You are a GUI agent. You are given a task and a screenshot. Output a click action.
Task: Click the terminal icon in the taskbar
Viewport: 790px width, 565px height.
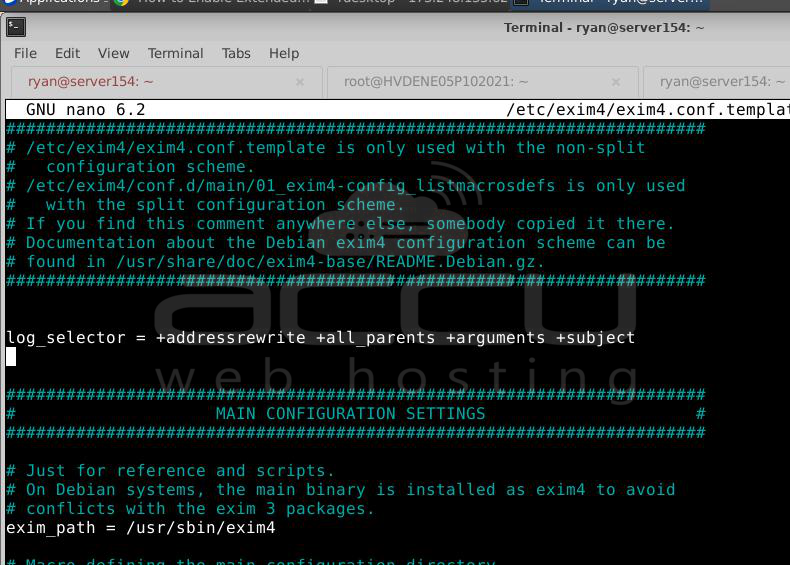pyautogui.click(x=521, y=3)
